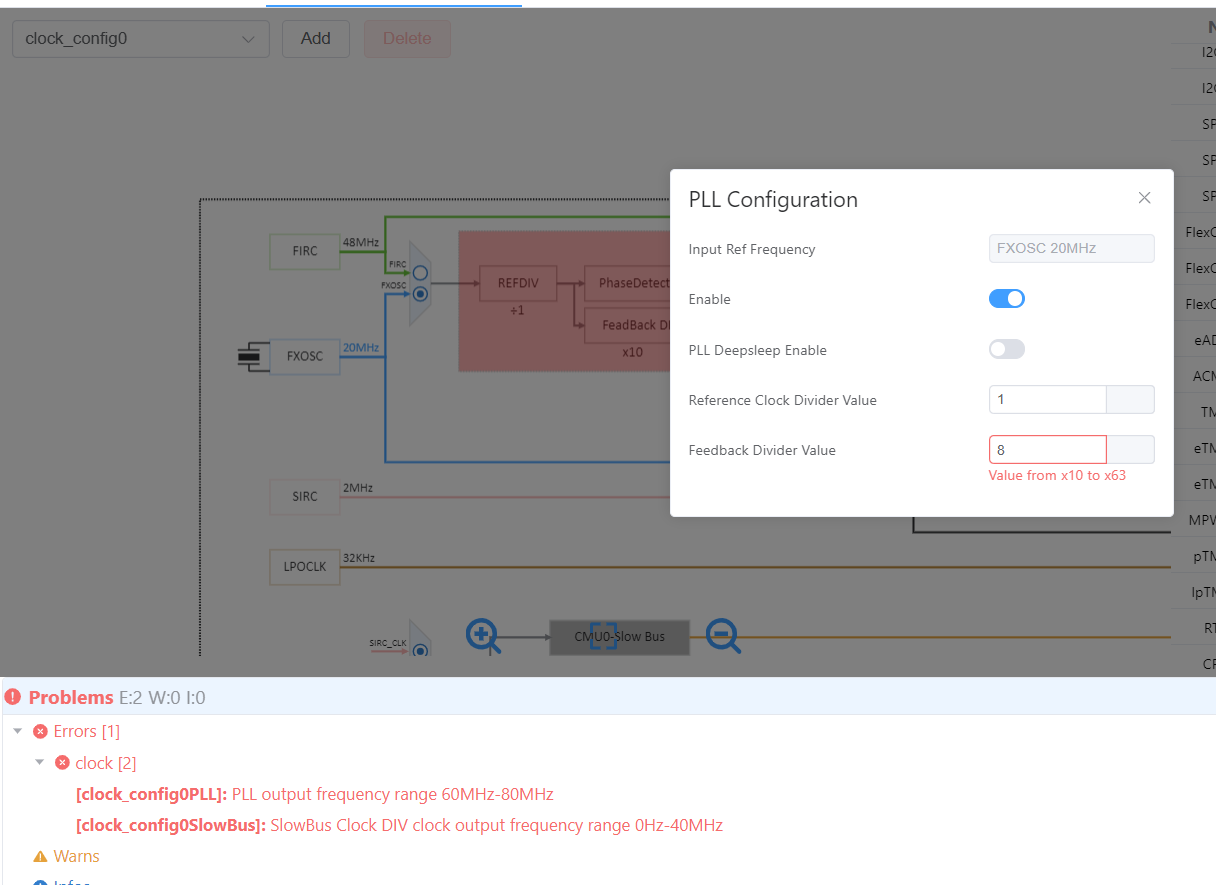The image size is (1216, 885).
Task: Open the clock_config0 dropdown
Action: coord(141,39)
